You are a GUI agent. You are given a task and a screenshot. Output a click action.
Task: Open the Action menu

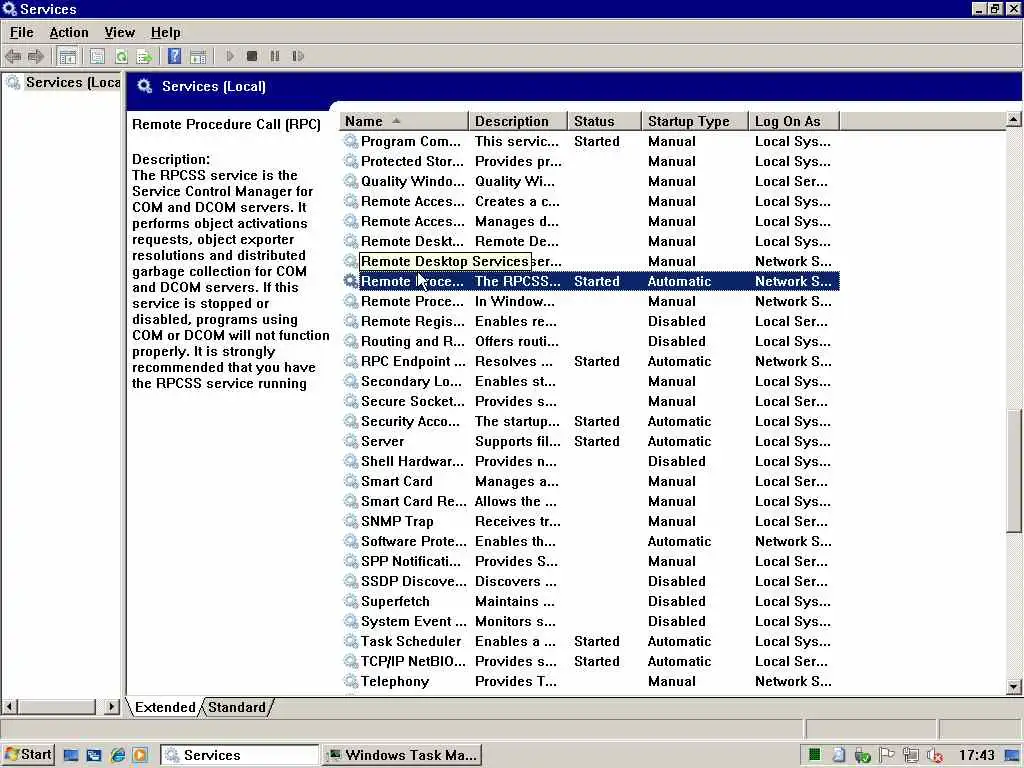(x=69, y=33)
